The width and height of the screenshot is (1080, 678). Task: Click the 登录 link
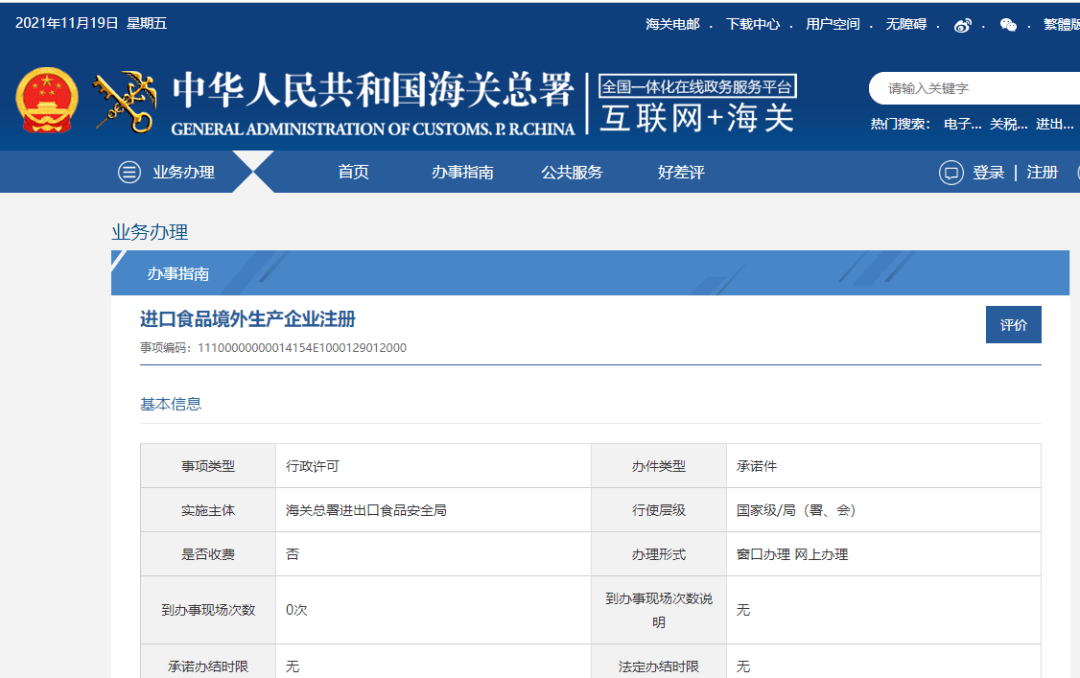click(988, 172)
